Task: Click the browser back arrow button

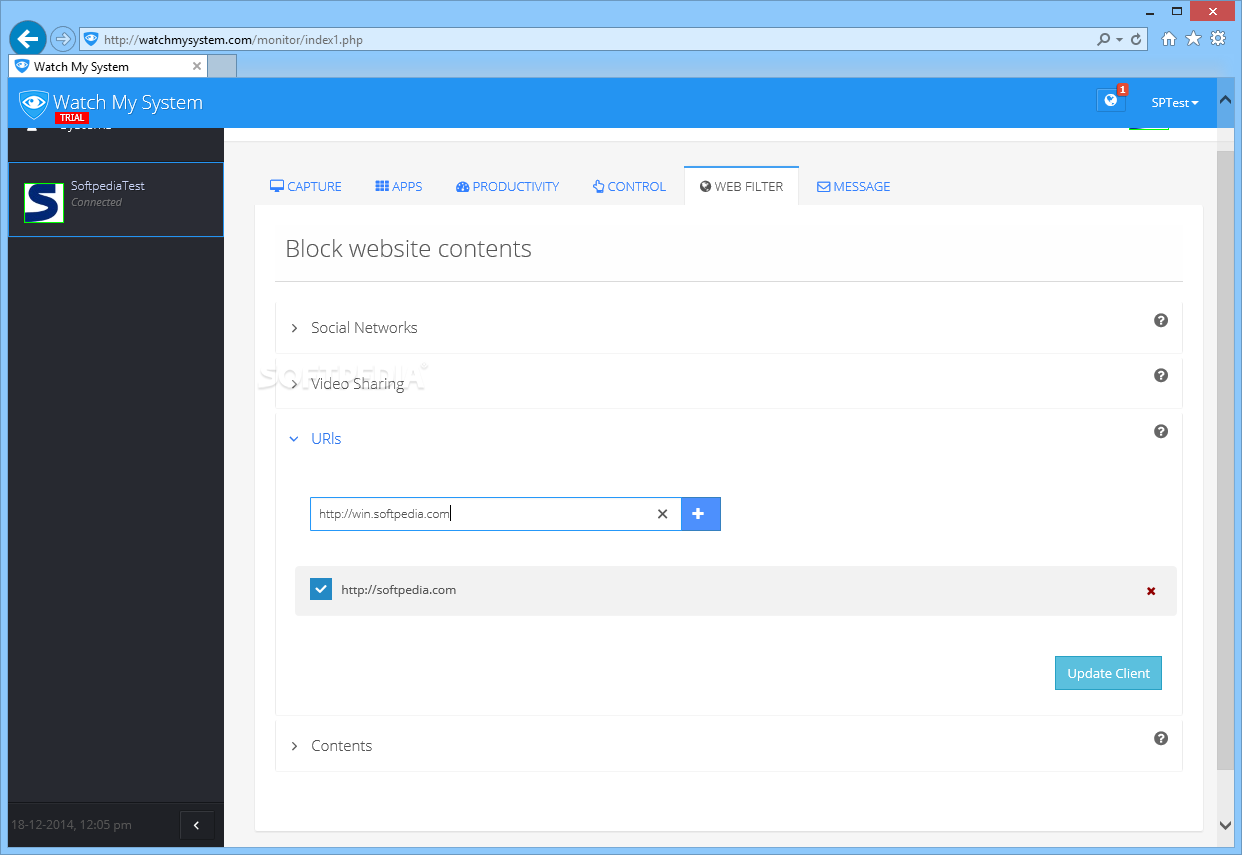Action: point(28,39)
